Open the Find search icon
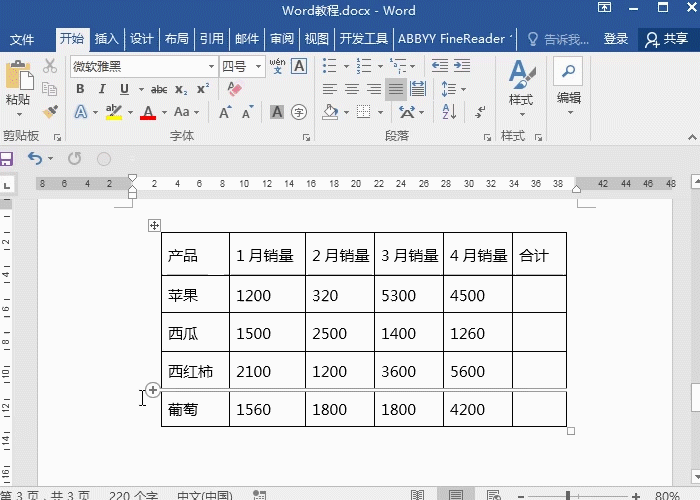The height and width of the screenshot is (500, 700). [x=568, y=71]
